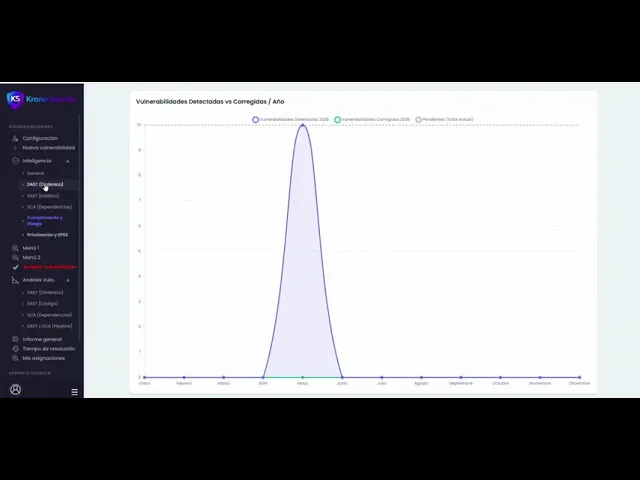Open the user profile avatar icon

pos(16,389)
